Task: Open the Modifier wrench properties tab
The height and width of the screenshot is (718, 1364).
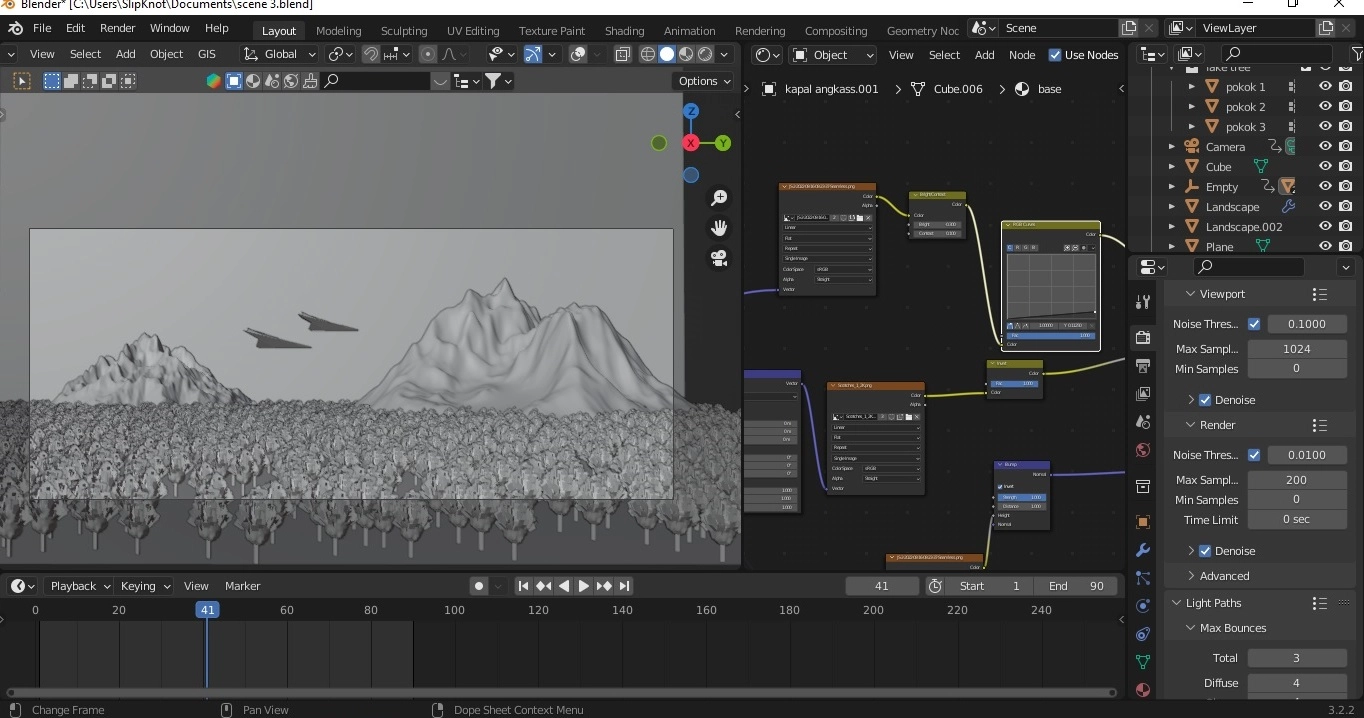Action: (x=1143, y=550)
